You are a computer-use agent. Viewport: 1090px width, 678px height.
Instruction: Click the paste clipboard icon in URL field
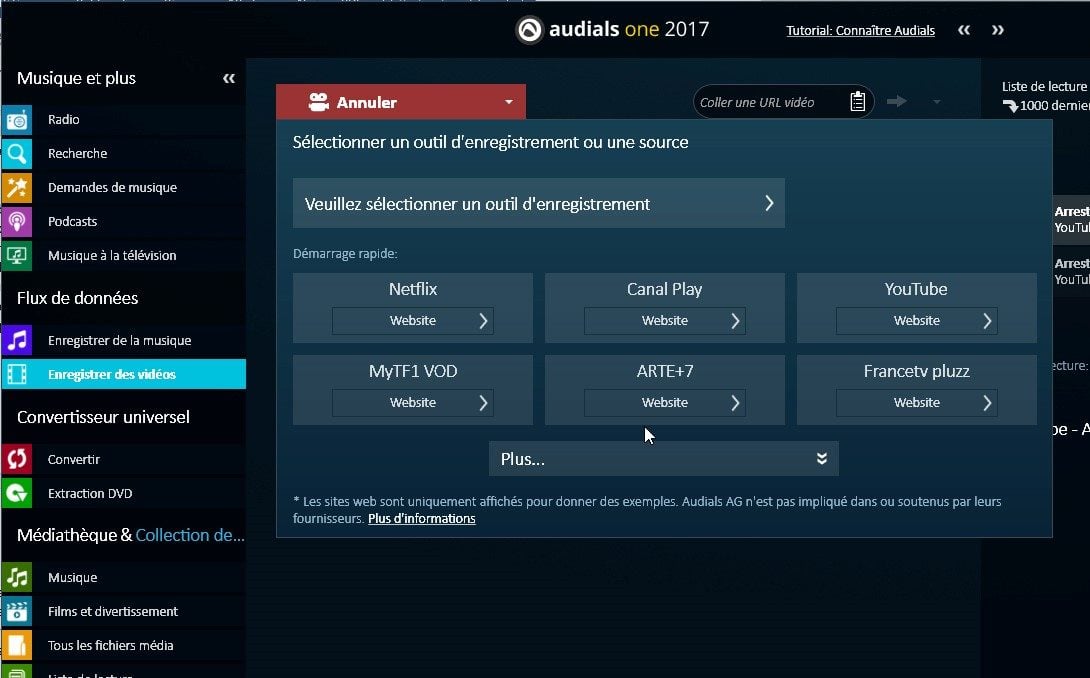click(857, 102)
